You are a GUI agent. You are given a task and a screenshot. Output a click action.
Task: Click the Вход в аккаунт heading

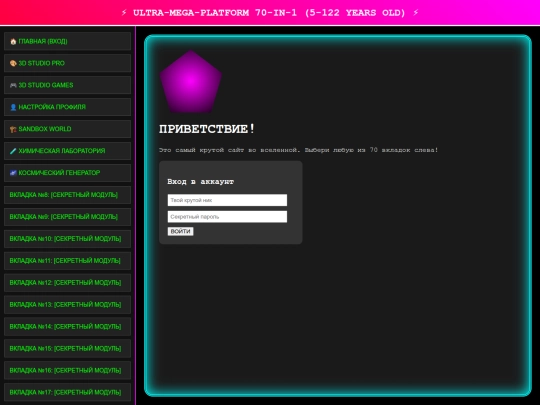200,181
